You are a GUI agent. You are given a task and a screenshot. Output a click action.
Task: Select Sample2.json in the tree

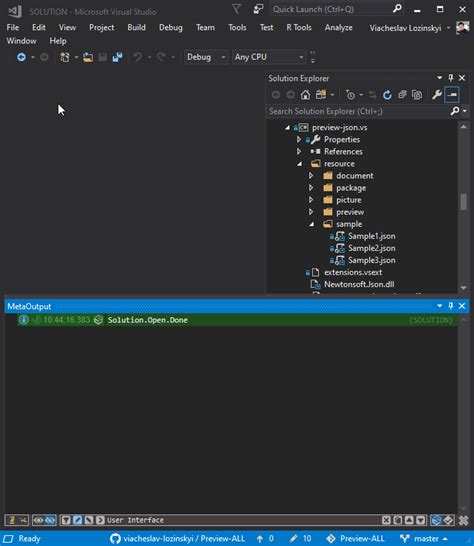point(372,248)
